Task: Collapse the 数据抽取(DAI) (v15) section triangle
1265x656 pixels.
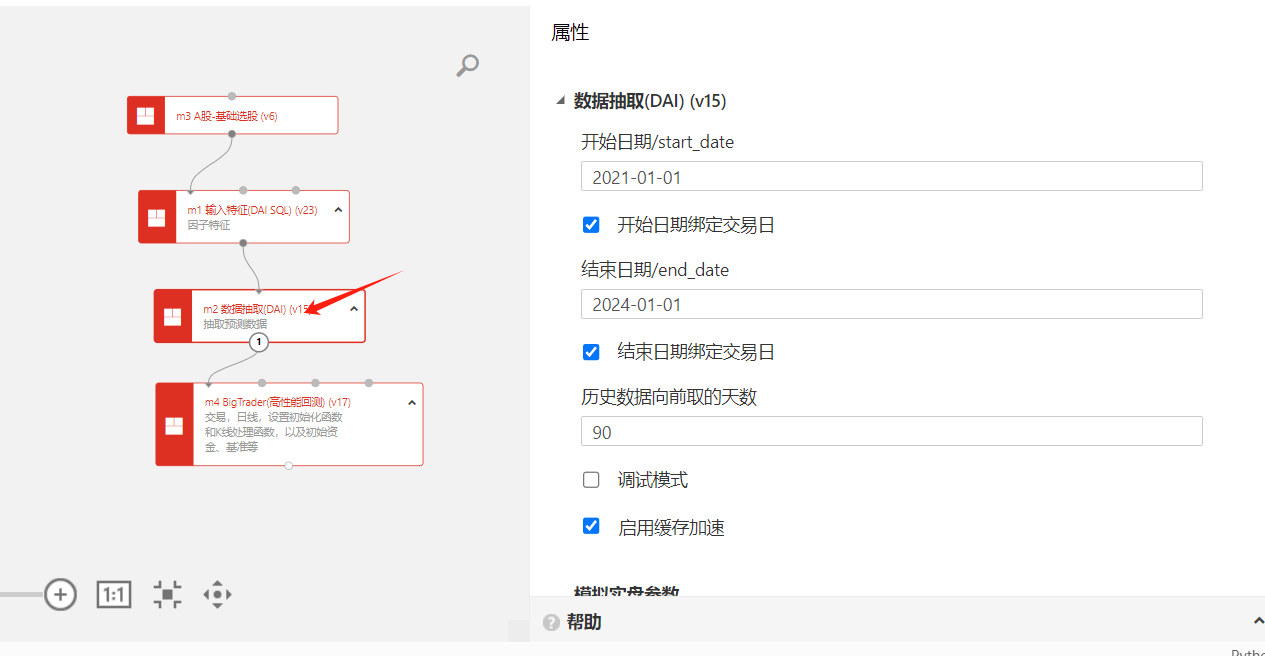Action: pos(560,101)
